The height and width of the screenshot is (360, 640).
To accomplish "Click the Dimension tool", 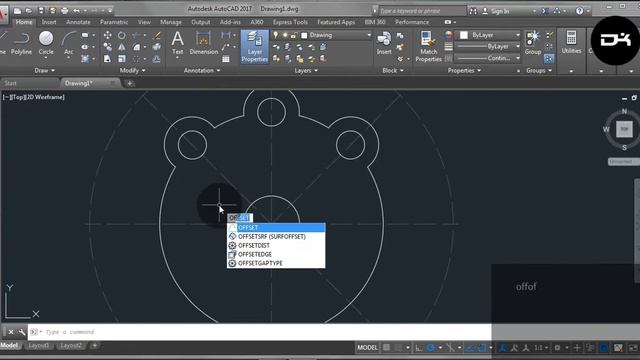I will coord(203,43).
